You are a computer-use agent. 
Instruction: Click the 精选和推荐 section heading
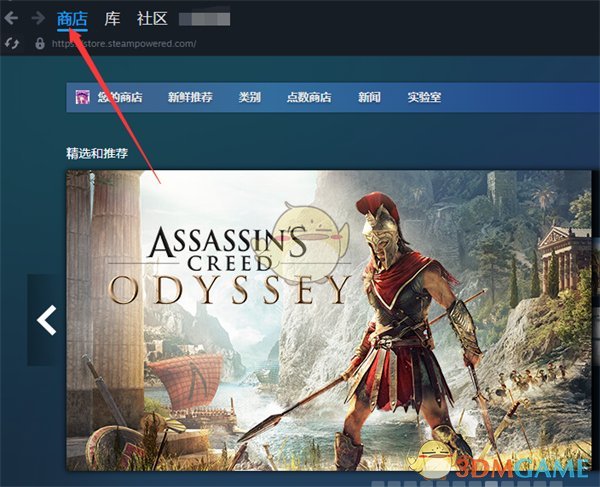[x=97, y=153]
